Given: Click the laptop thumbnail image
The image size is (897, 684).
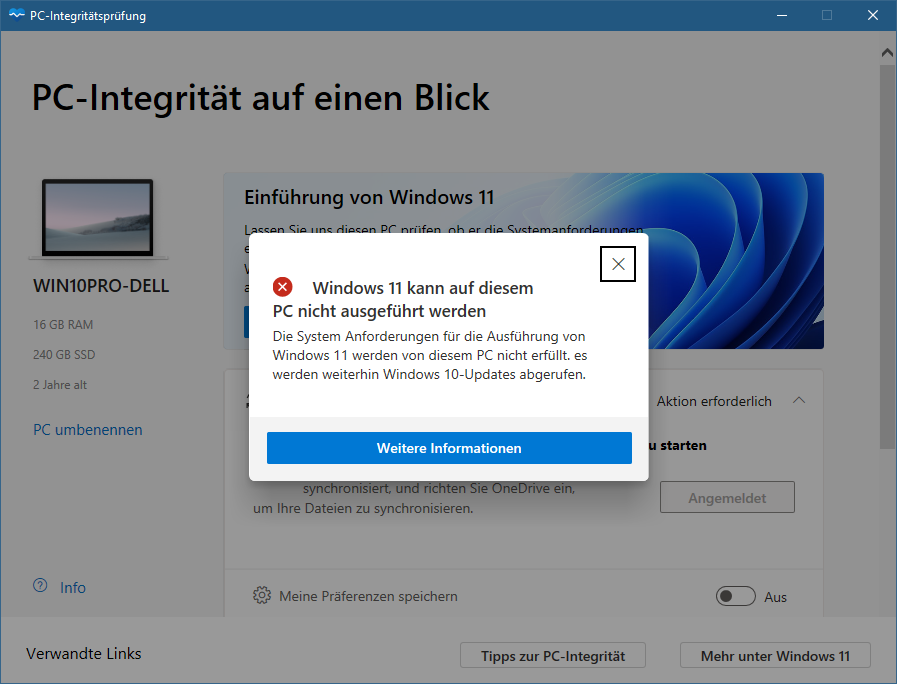Looking at the screenshot, I should (x=98, y=218).
